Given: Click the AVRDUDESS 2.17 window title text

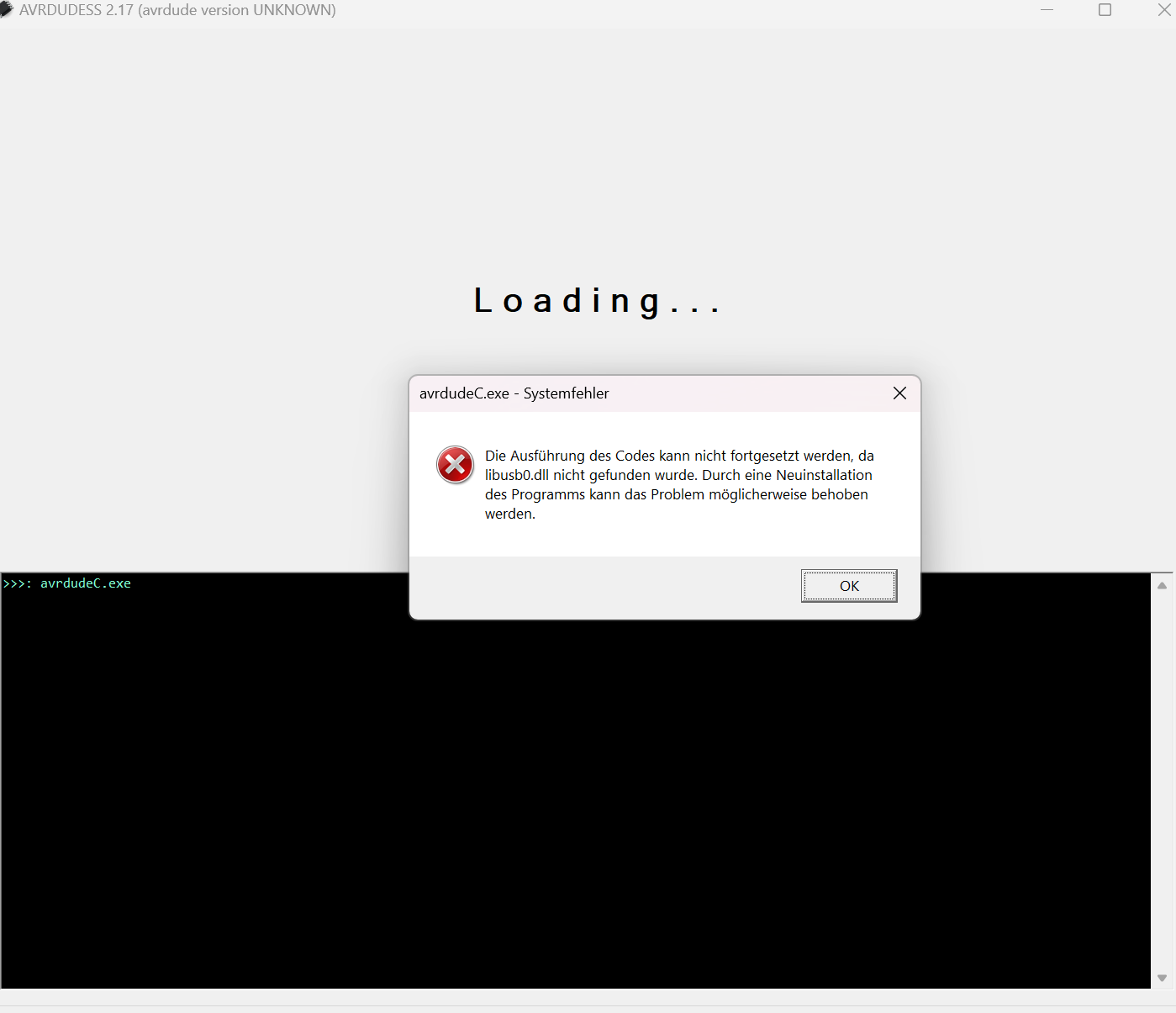Looking at the screenshot, I should 177,10.
